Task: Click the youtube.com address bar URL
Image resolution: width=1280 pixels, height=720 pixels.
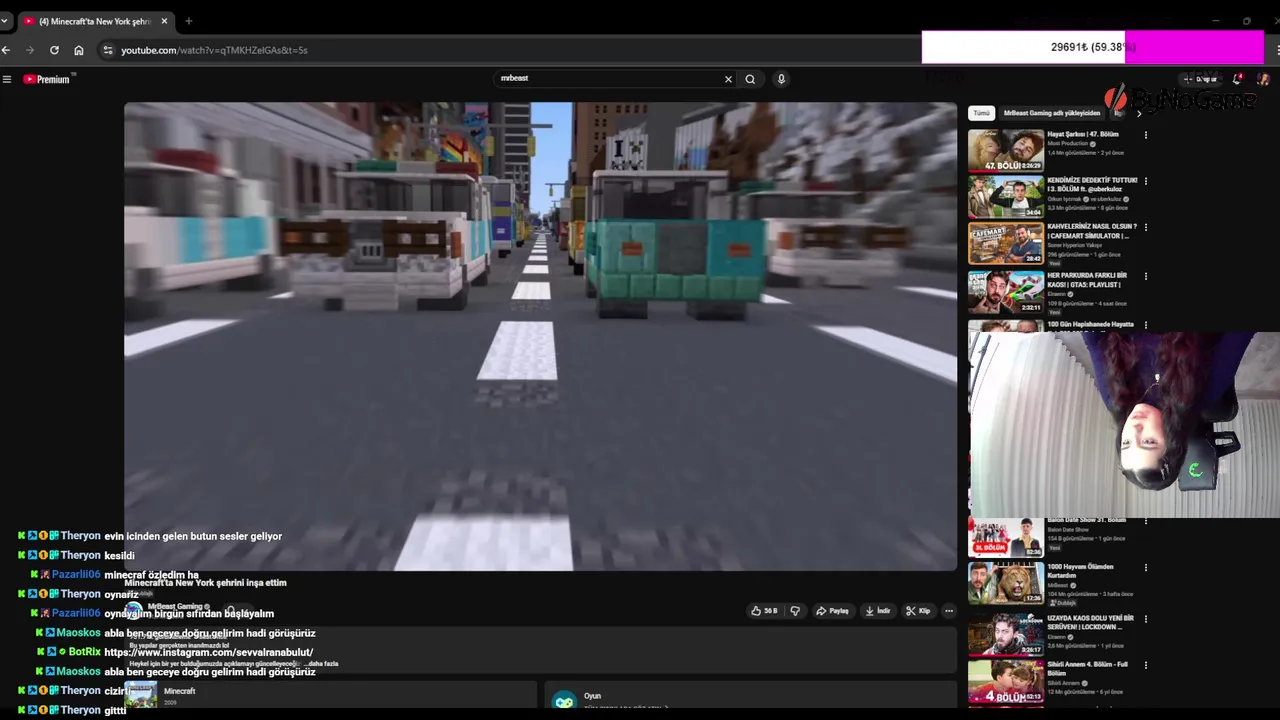Action: 214,50
